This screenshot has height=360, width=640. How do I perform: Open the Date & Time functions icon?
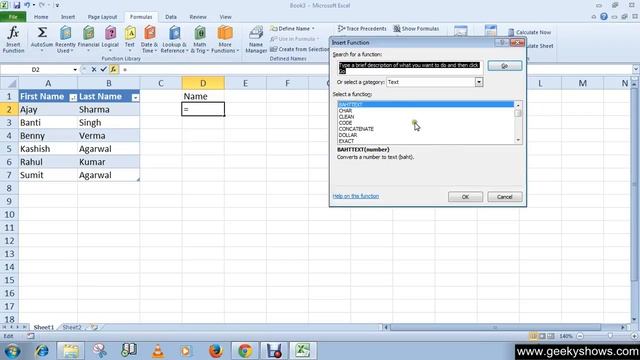(149, 39)
